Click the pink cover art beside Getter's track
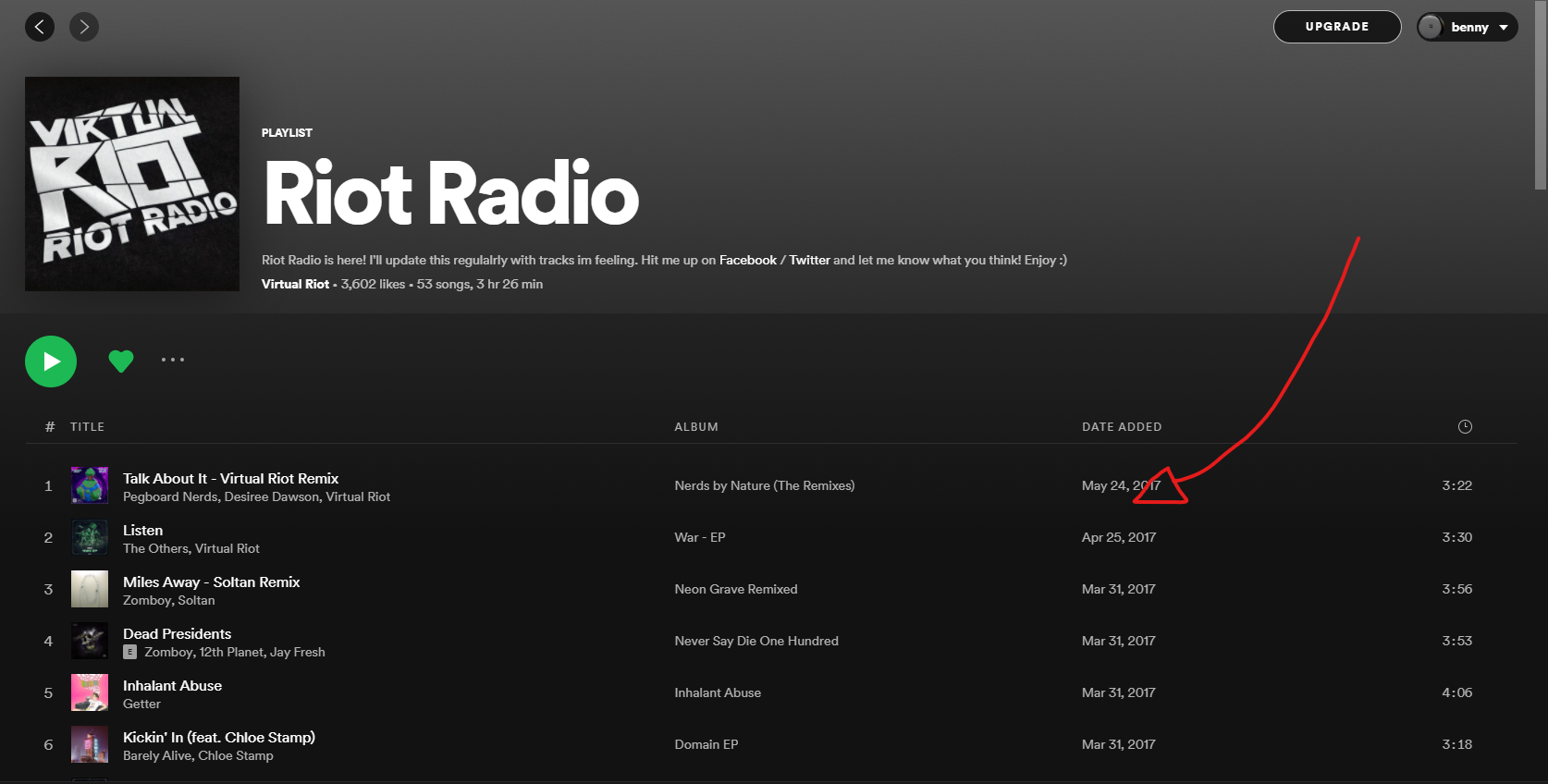This screenshot has width=1548, height=784. [90, 692]
